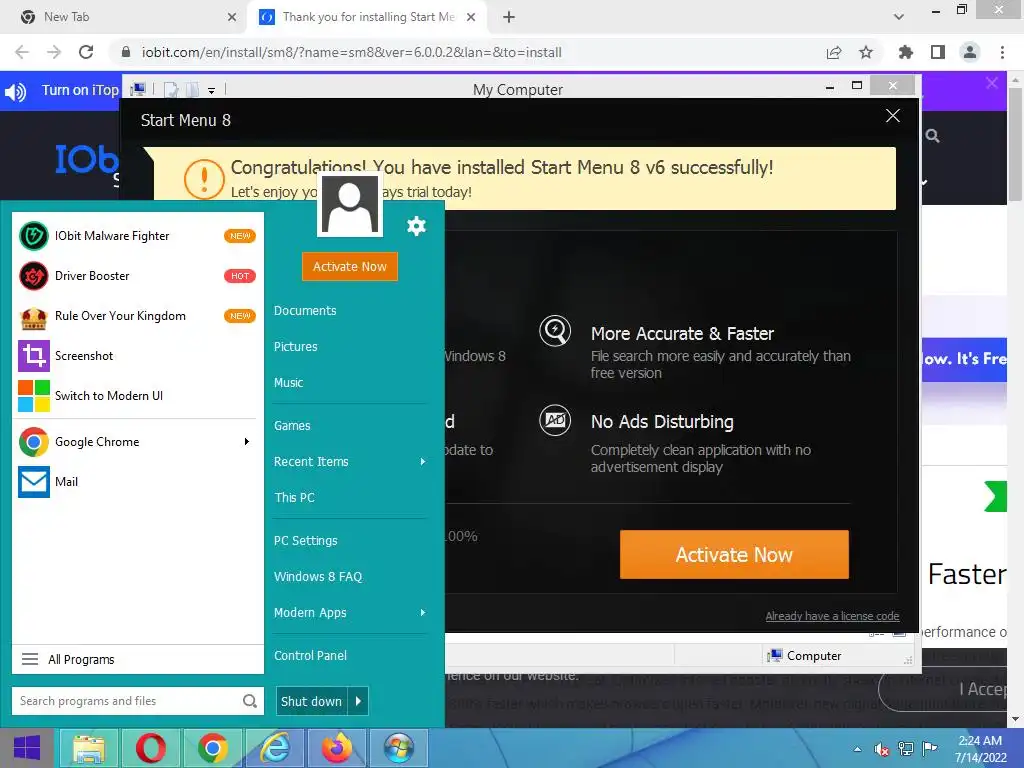Screen dimensions: 1024x768
Task: Click small Activate Now in start menu
Action: [x=349, y=266]
